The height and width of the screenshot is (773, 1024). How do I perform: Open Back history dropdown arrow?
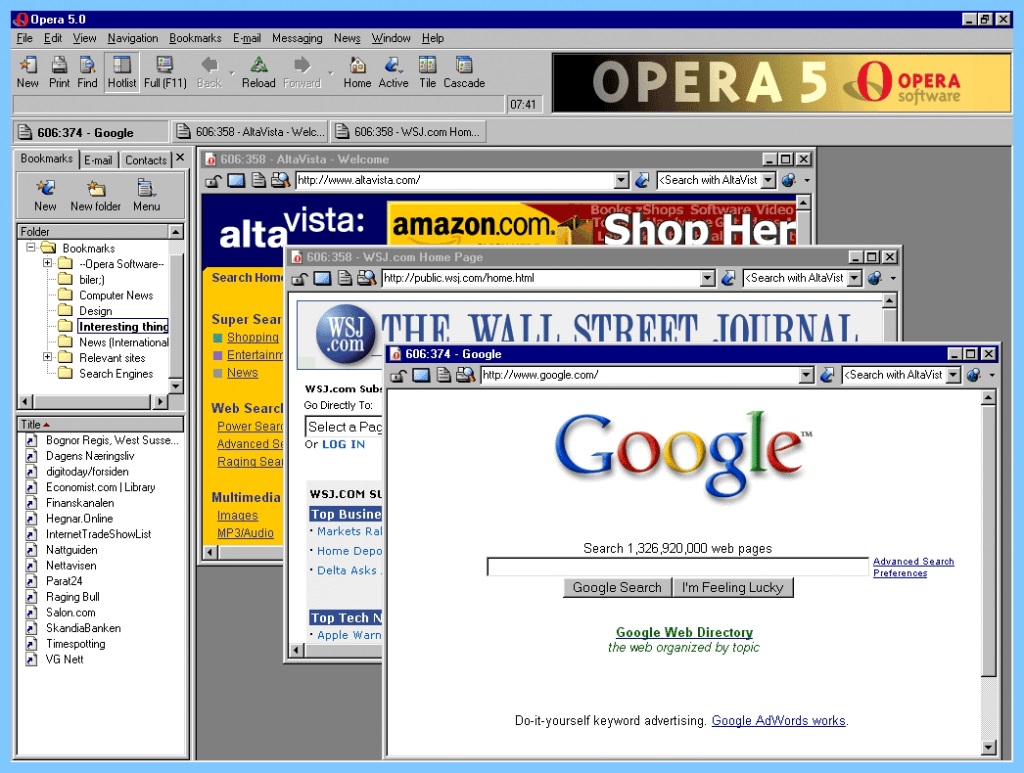(231, 72)
